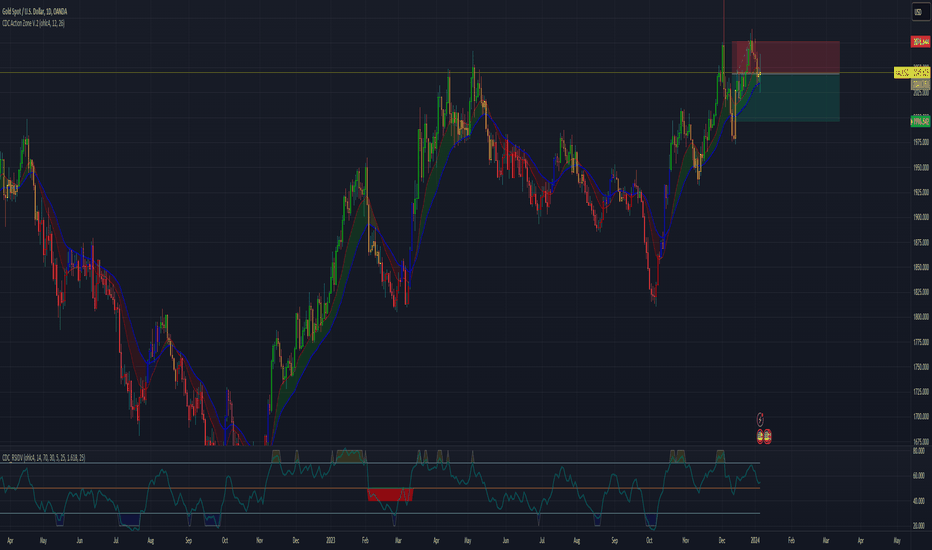Click the 40.000 RSI axis label

(x=918, y=501)
